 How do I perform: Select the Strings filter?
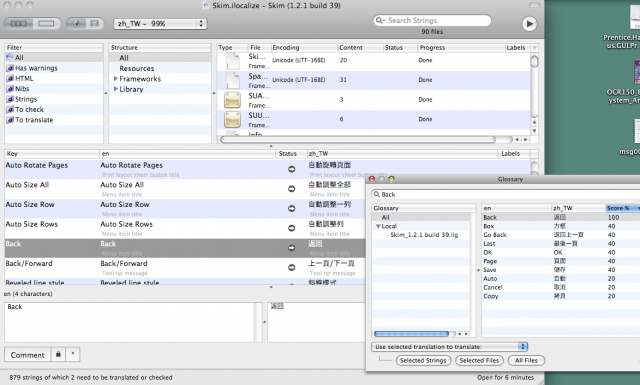[x=54, y=99]
